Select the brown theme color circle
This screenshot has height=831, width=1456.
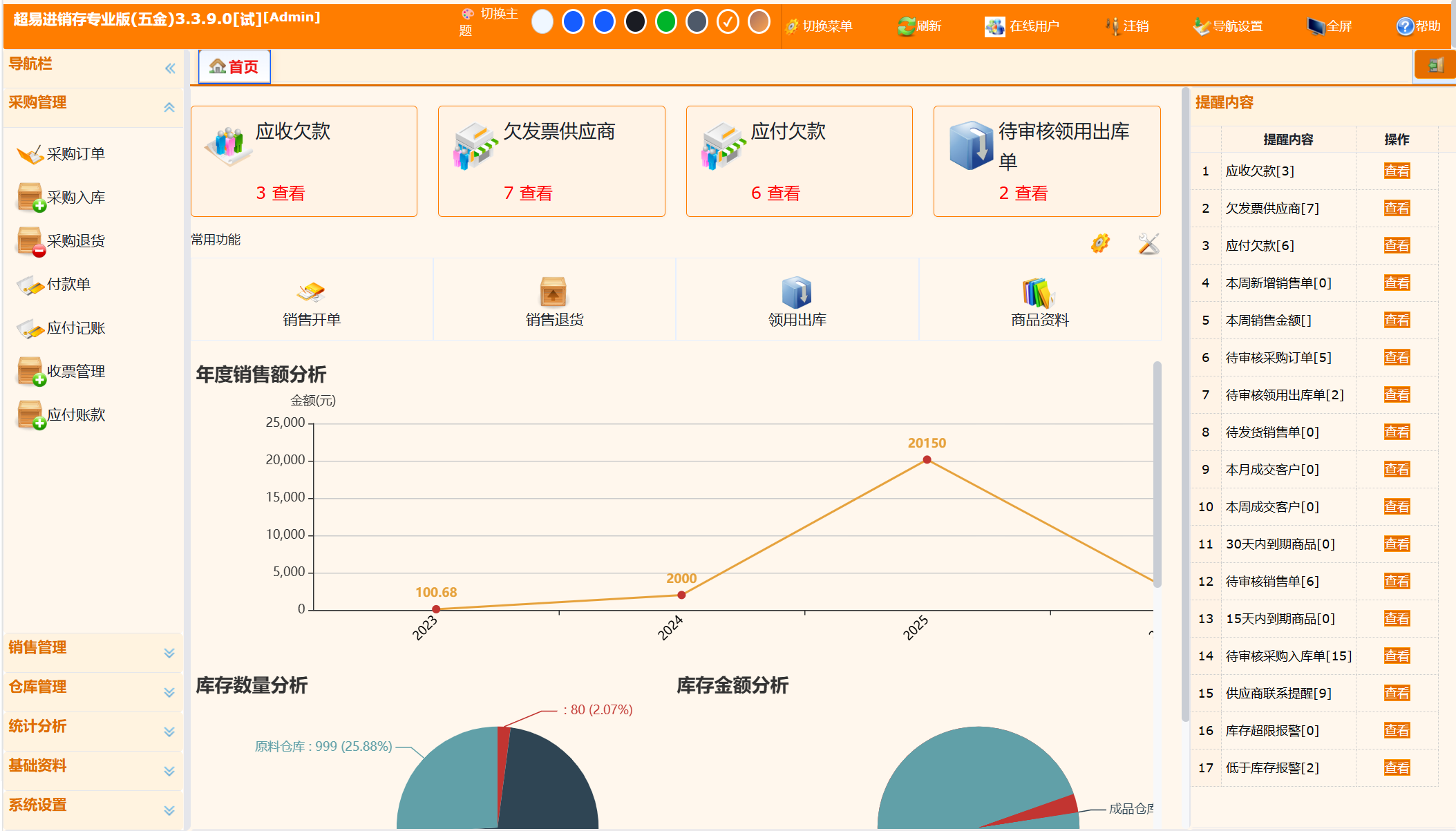coord(759,21)
